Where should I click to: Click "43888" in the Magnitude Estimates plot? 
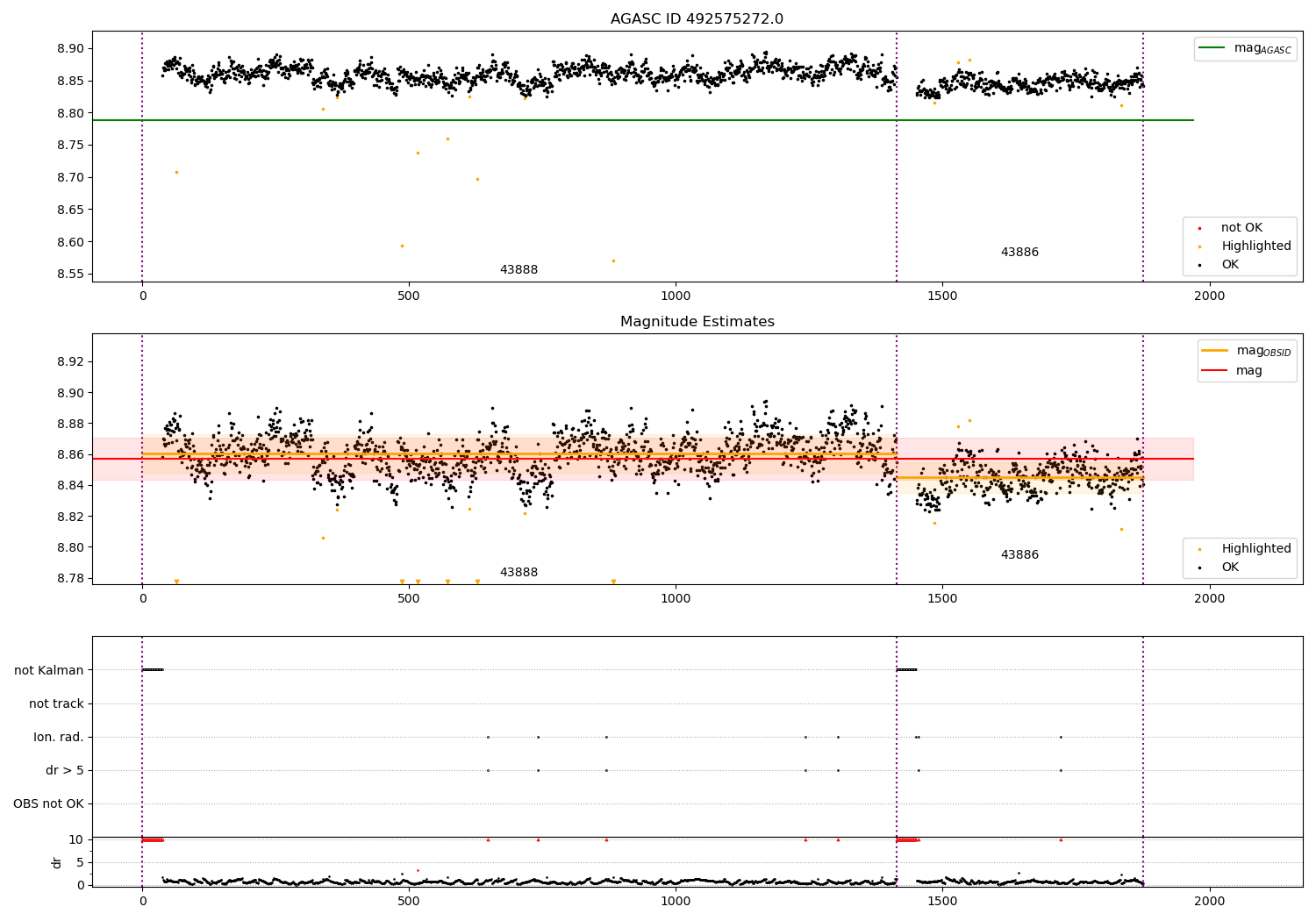519,573
